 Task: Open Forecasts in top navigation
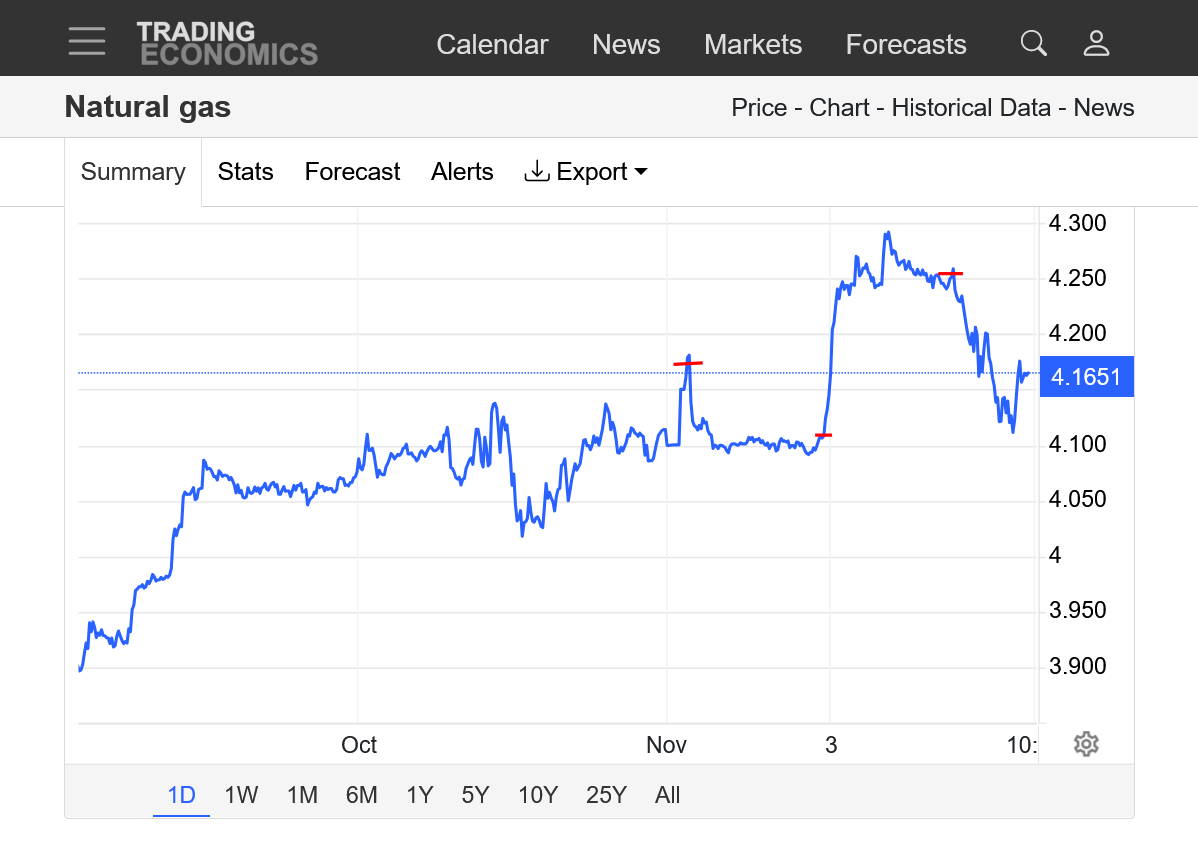[x=906, y=45]
